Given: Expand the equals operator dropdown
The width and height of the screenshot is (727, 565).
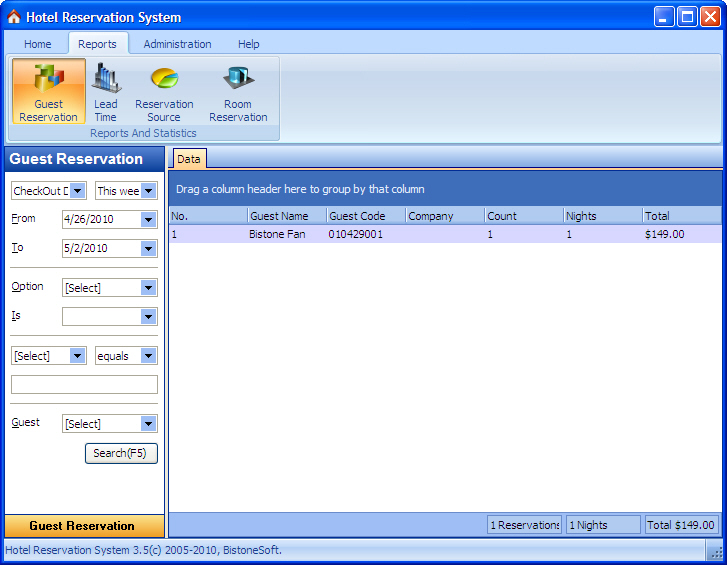Looking at the screenshot, I should point(148,356).
